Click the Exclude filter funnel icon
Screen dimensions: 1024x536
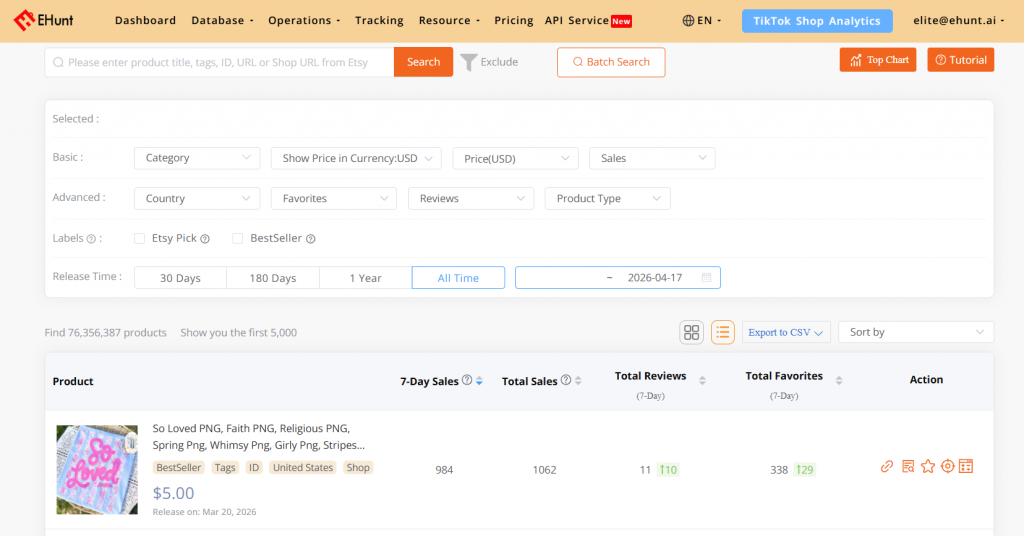pyautogui.click(x=468, y=62)
